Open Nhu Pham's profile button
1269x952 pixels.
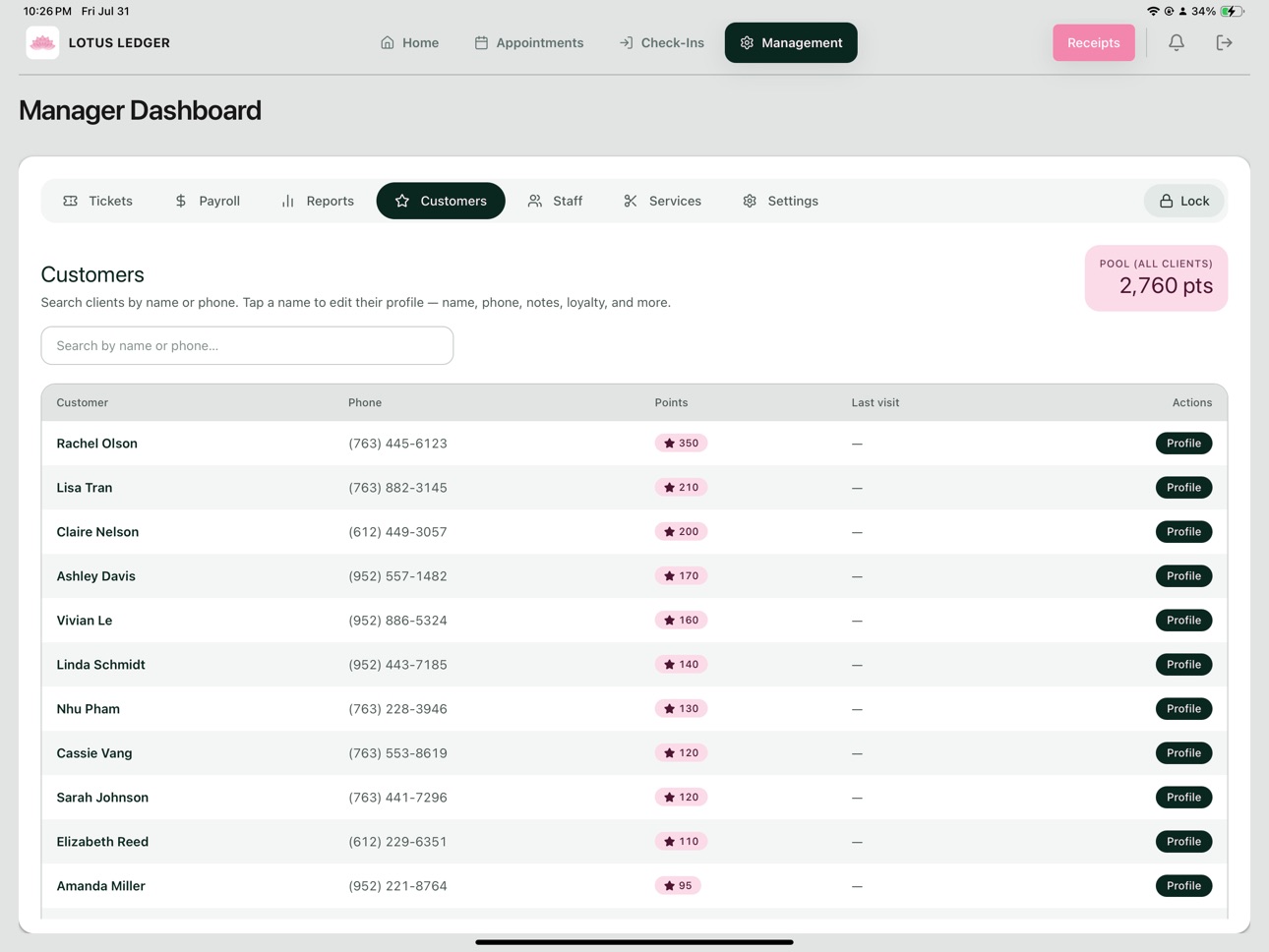1183,709
